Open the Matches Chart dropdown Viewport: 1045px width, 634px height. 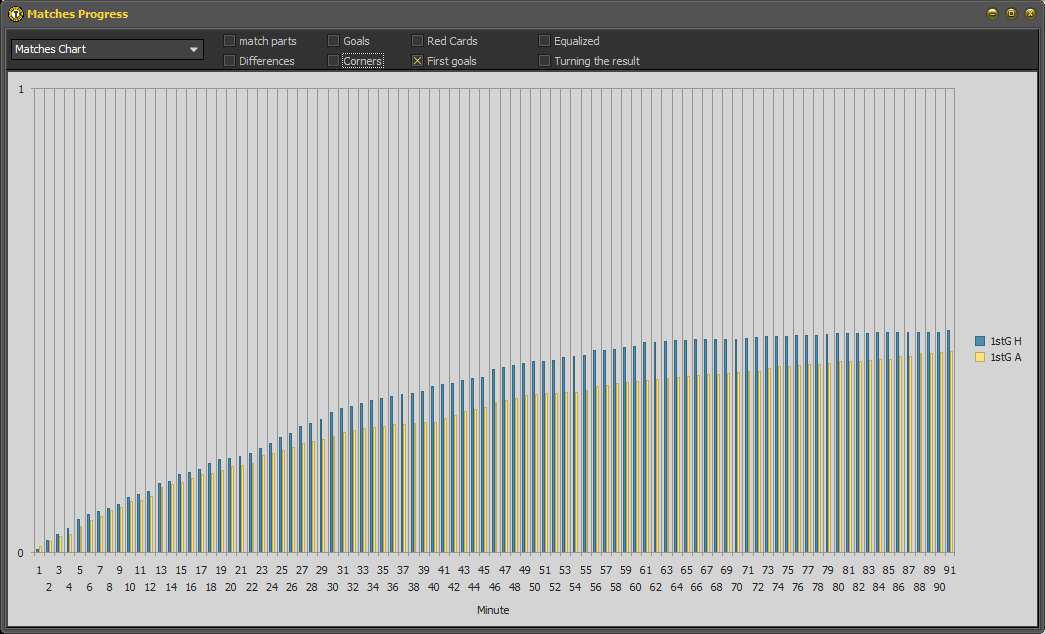(x=107, y=49)
